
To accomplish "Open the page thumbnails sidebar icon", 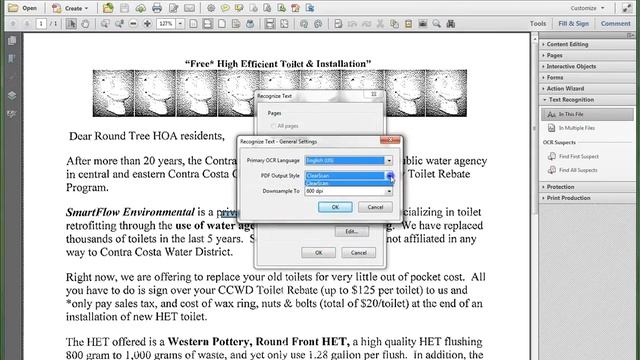I will (x=12, y=40).
